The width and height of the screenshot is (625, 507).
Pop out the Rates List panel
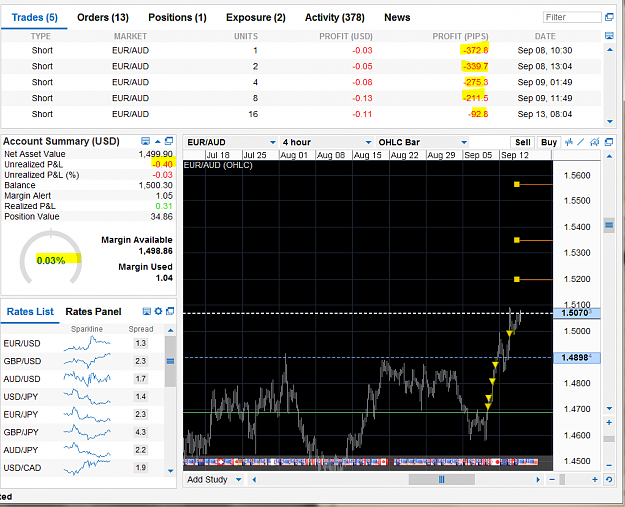pos(170,311)
